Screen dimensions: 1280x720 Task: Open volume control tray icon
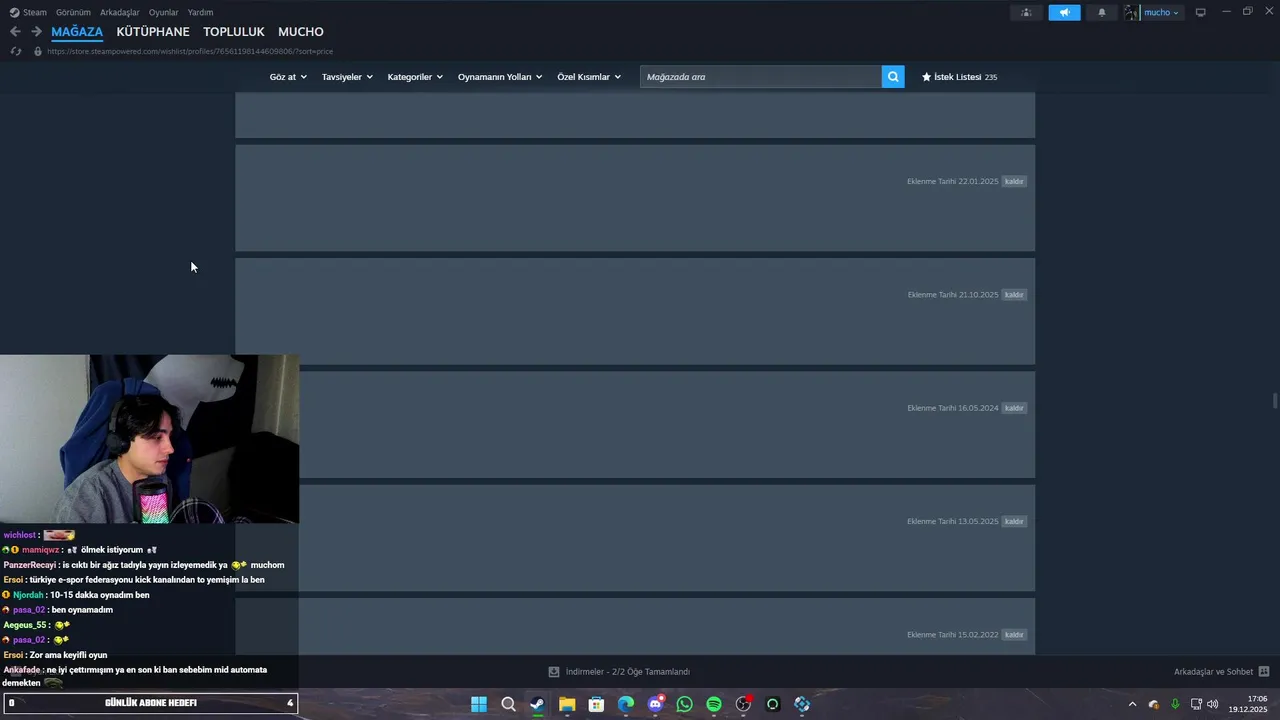tap(1213, 704)
